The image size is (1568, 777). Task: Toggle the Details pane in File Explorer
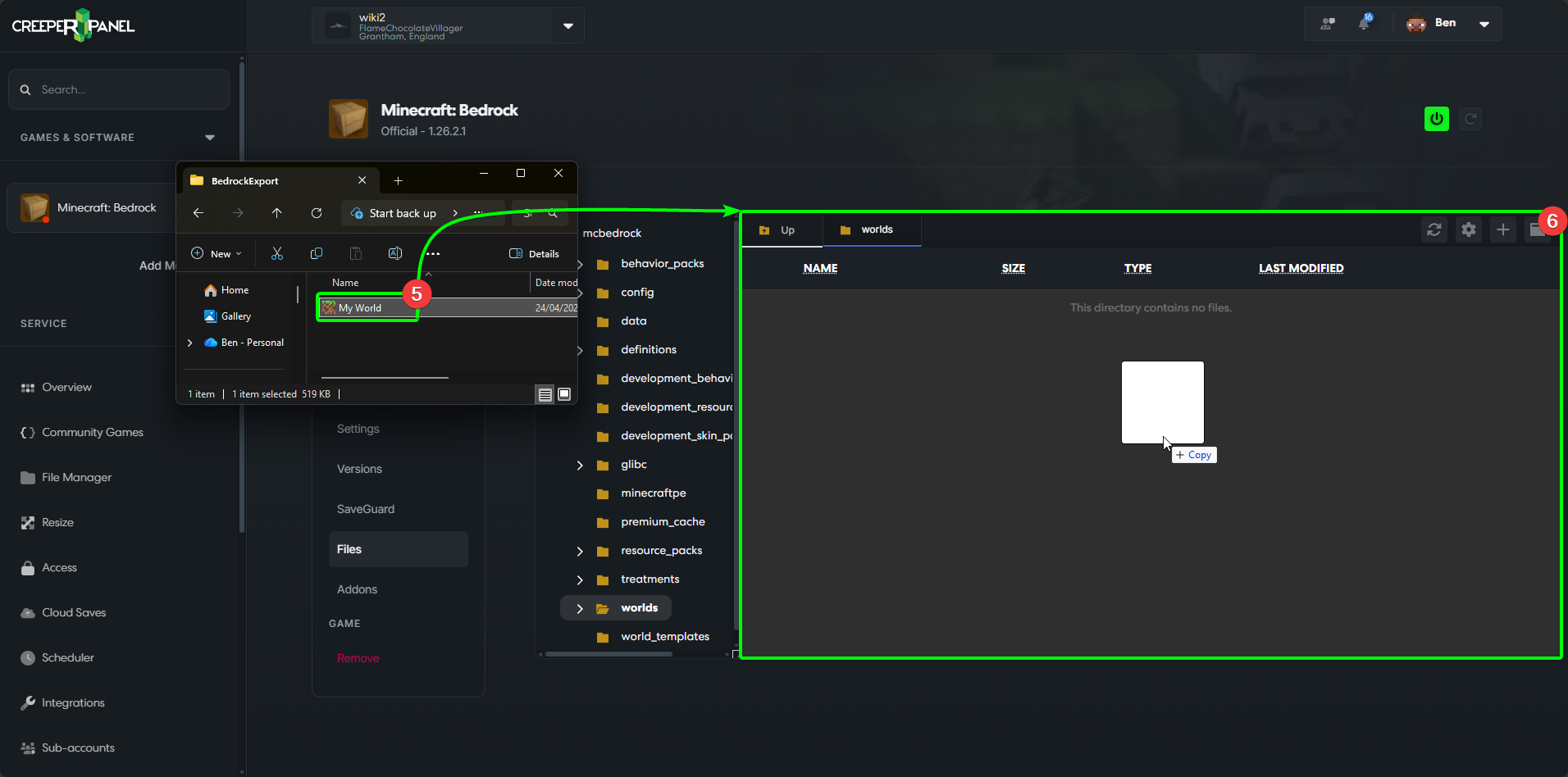click(535, 253)
